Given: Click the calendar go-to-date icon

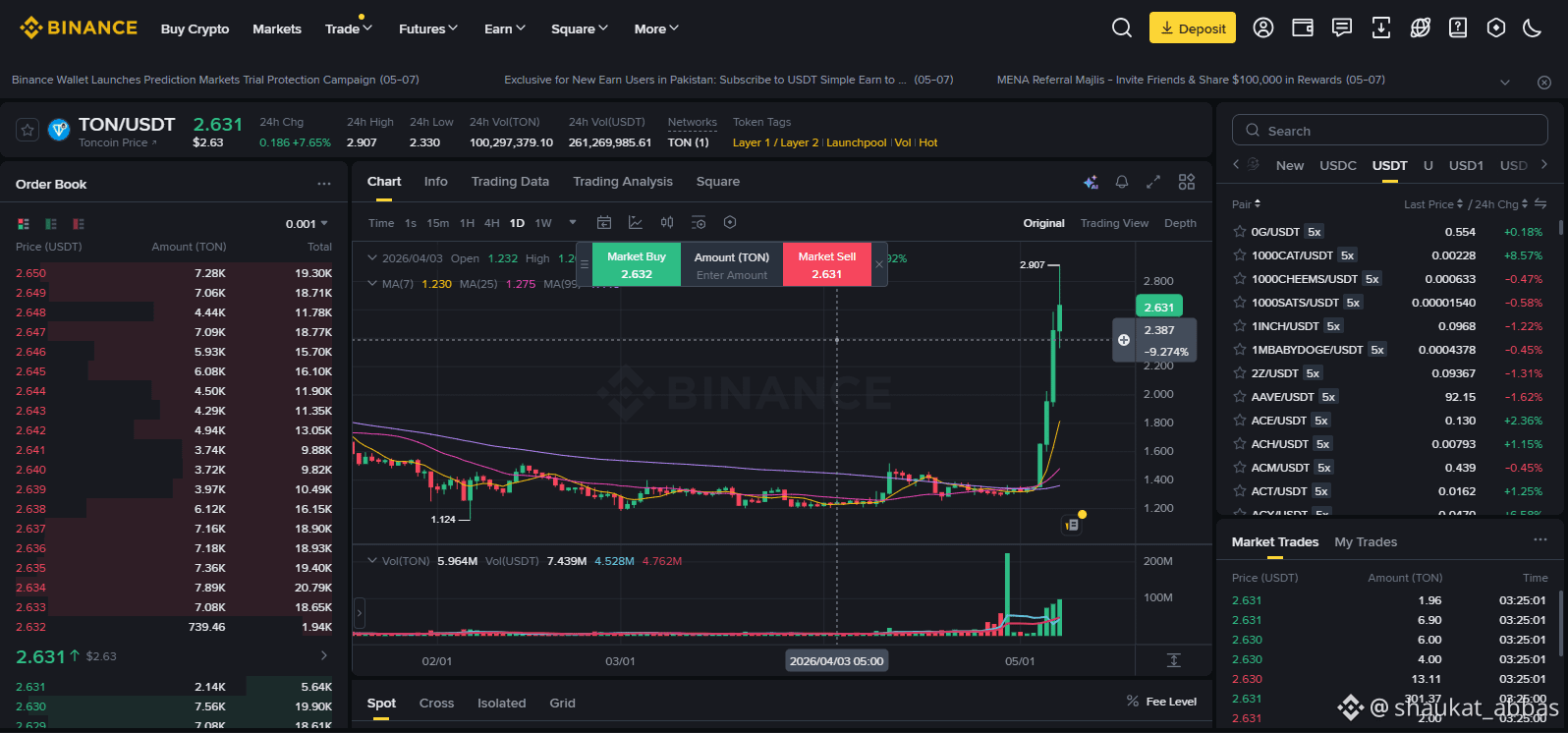Looking at the screenshot, I should [604, 223].
